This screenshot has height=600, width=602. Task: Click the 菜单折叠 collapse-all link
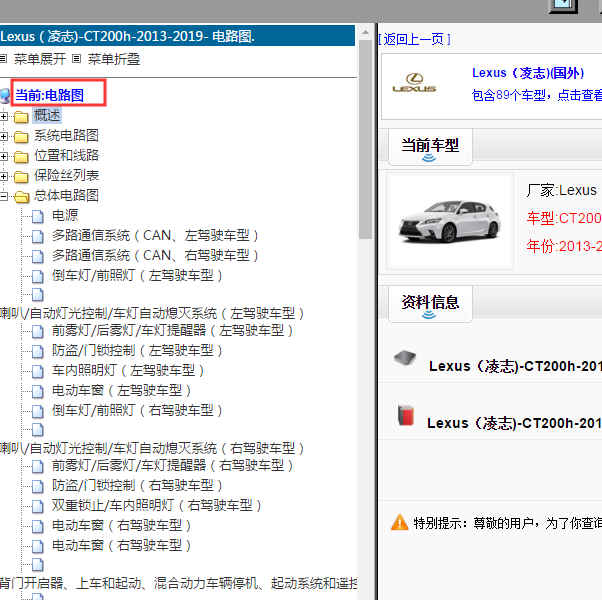point(114,59)
